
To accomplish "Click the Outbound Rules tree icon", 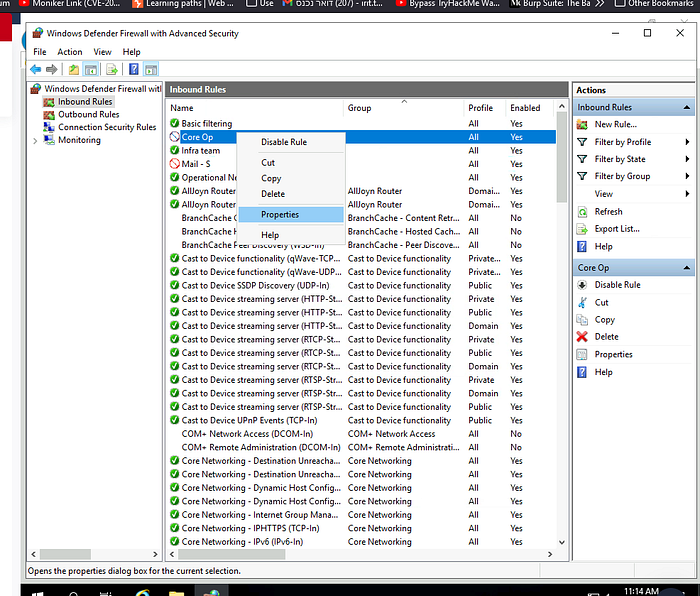I will pos(49,115).
